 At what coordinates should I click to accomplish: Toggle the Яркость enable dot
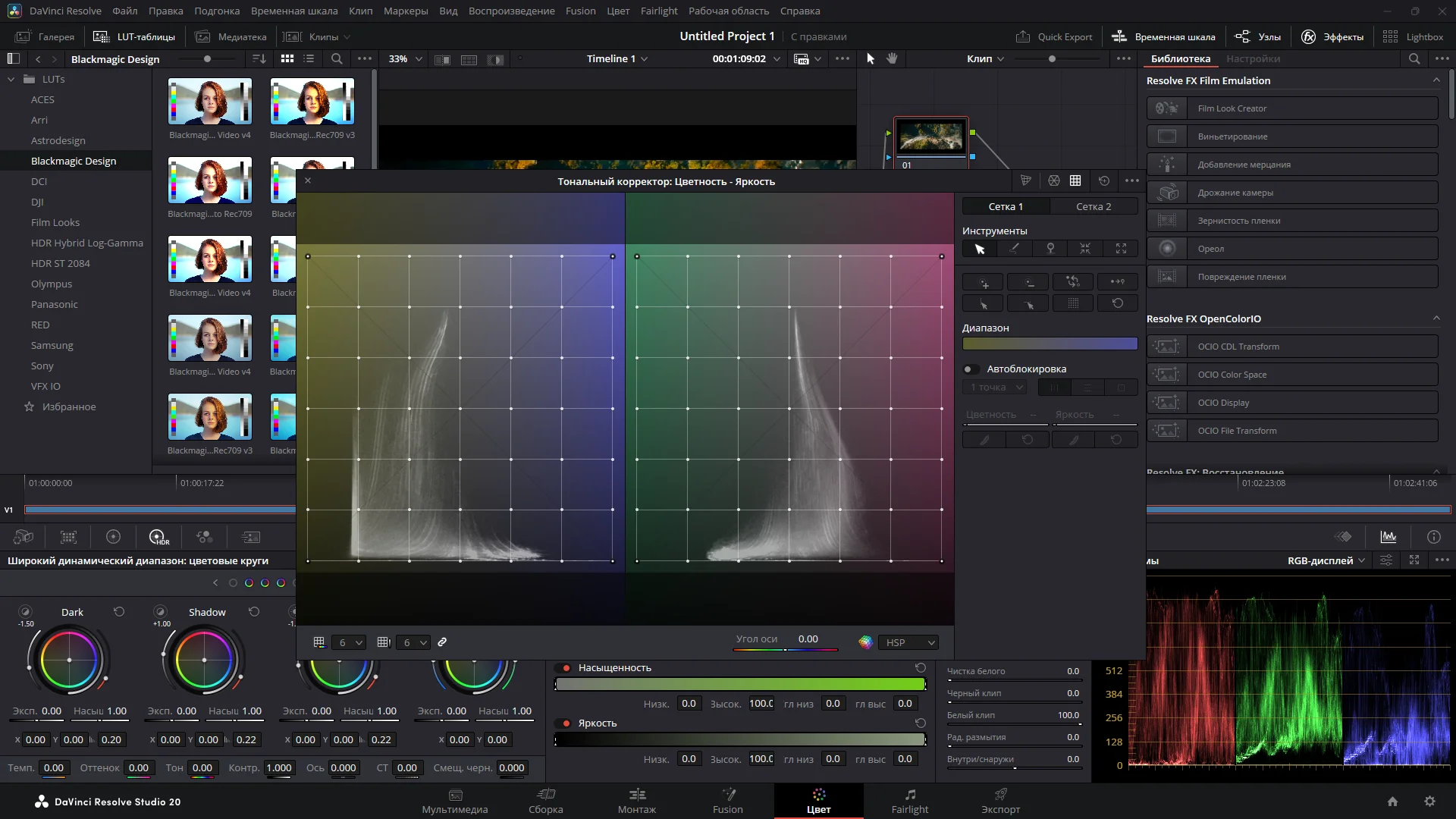(566, 723)
